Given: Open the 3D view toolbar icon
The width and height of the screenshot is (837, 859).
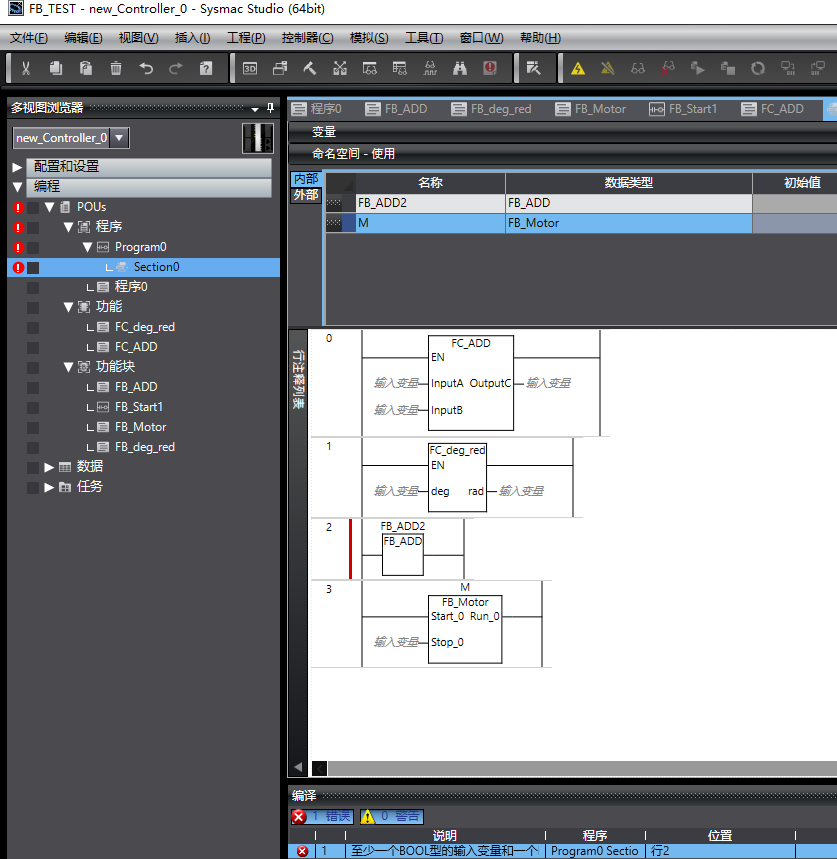Looking at the screenshot, I should tap(250, 68).
